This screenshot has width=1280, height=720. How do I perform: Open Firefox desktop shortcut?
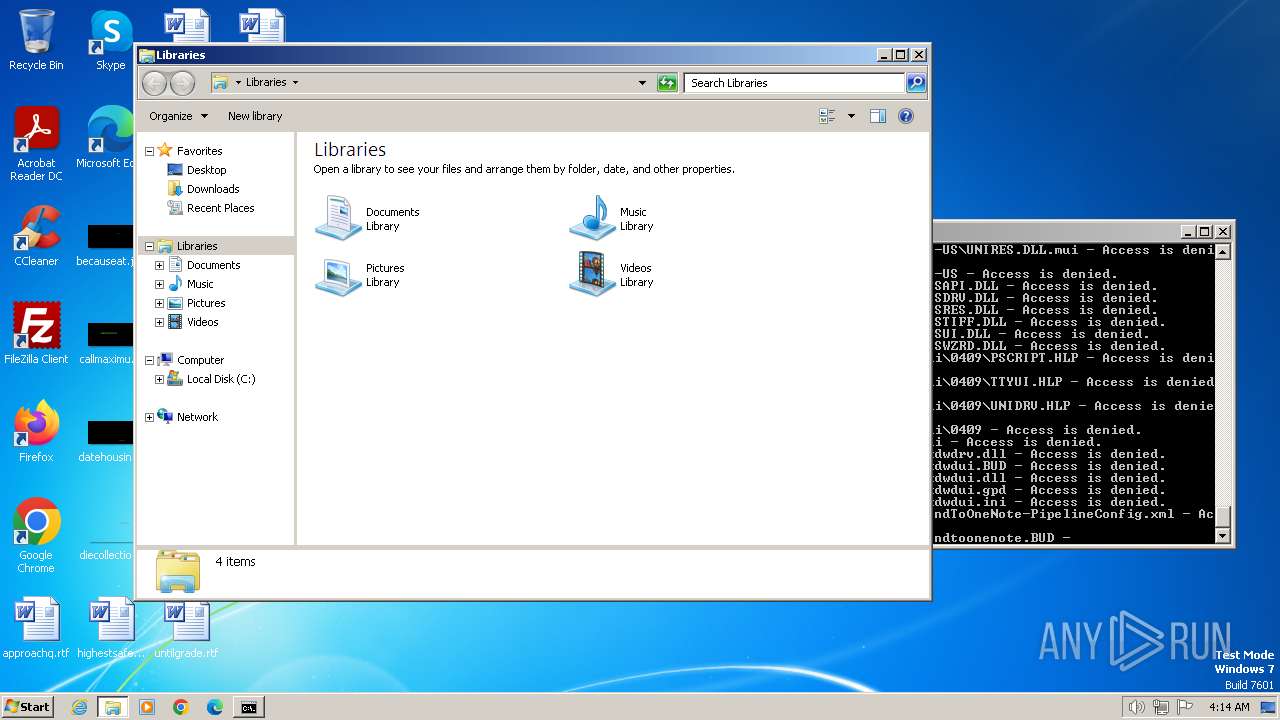pos(36,431)
